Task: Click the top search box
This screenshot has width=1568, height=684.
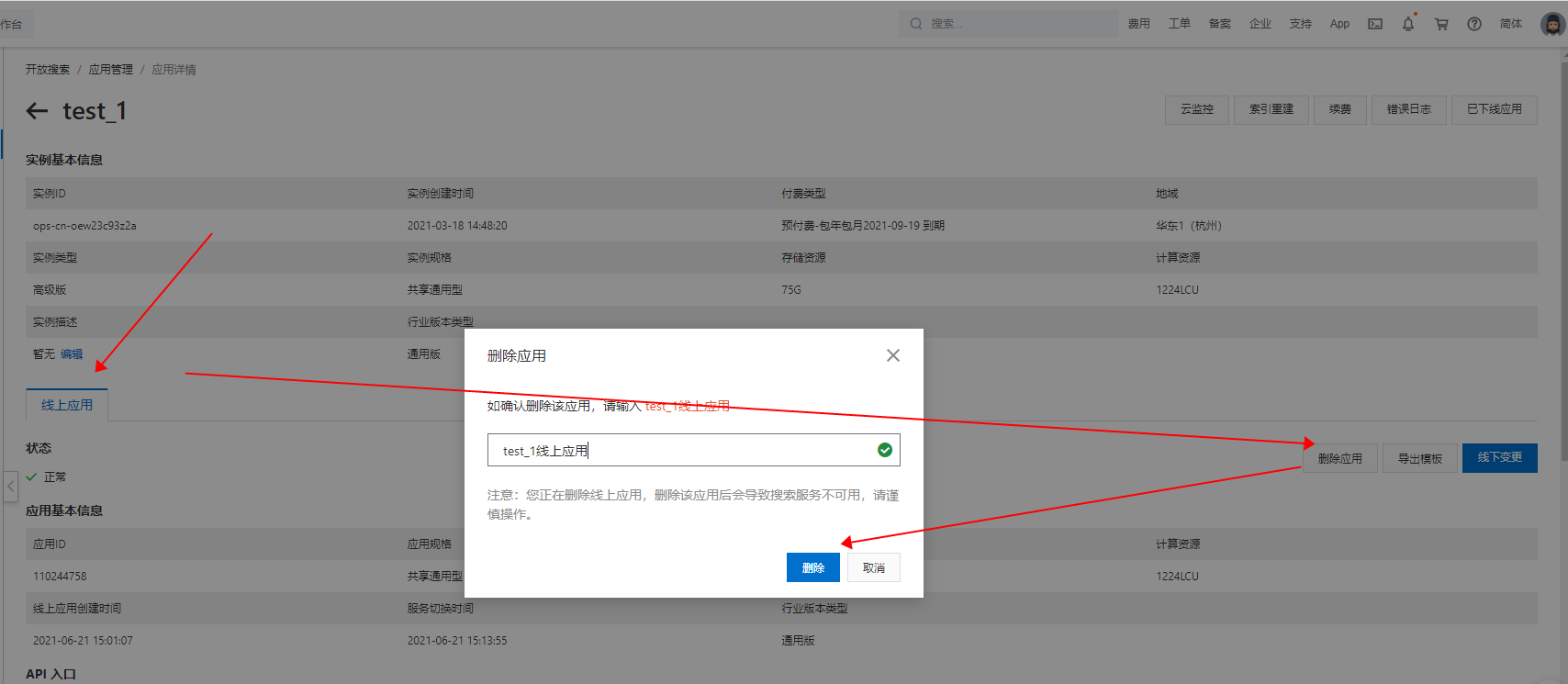Action: pyautogui.click(x=1008, y=24)
